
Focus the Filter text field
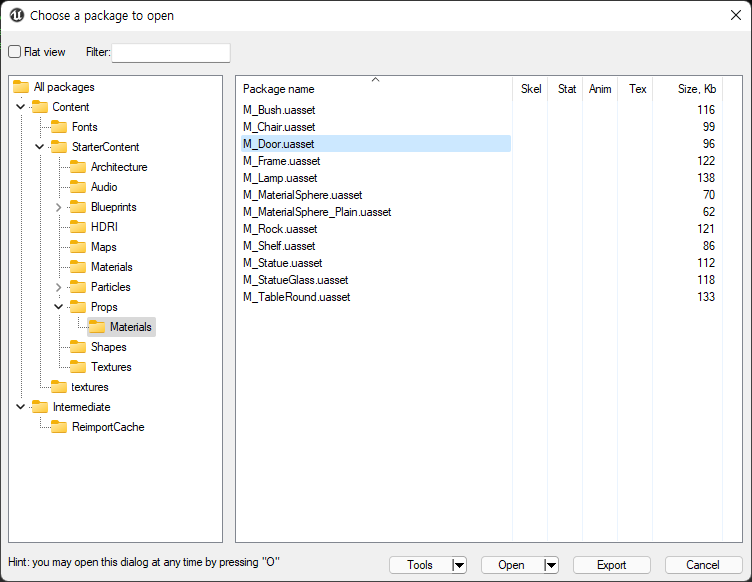[171, 52]
